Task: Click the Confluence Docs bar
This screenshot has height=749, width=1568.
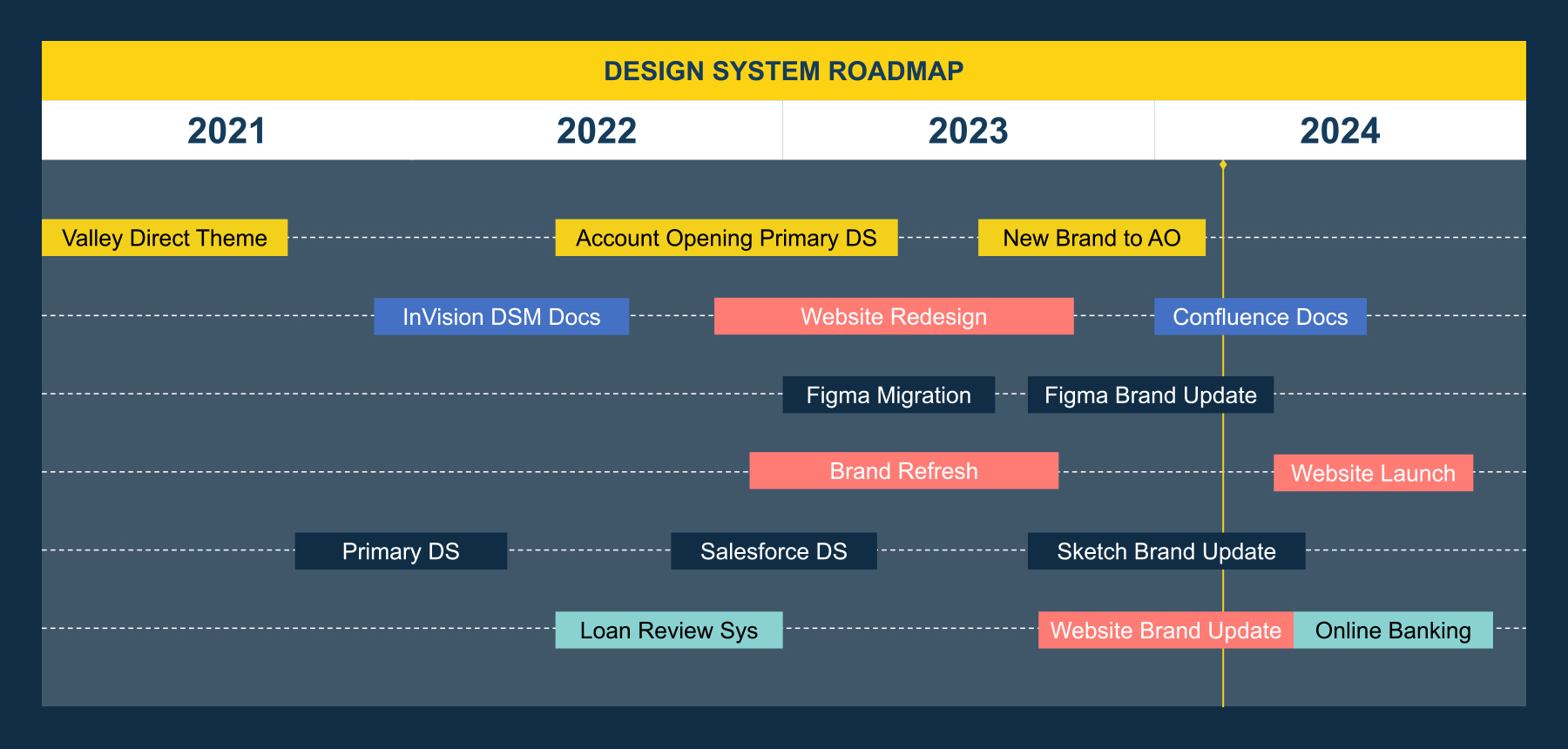Action: [x=1260, y=316]
